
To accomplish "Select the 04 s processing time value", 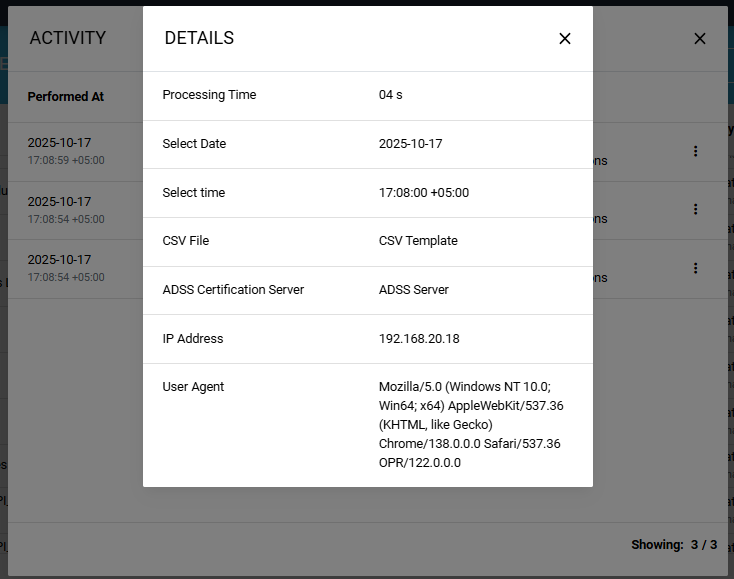I will click(x=390, y=95).
